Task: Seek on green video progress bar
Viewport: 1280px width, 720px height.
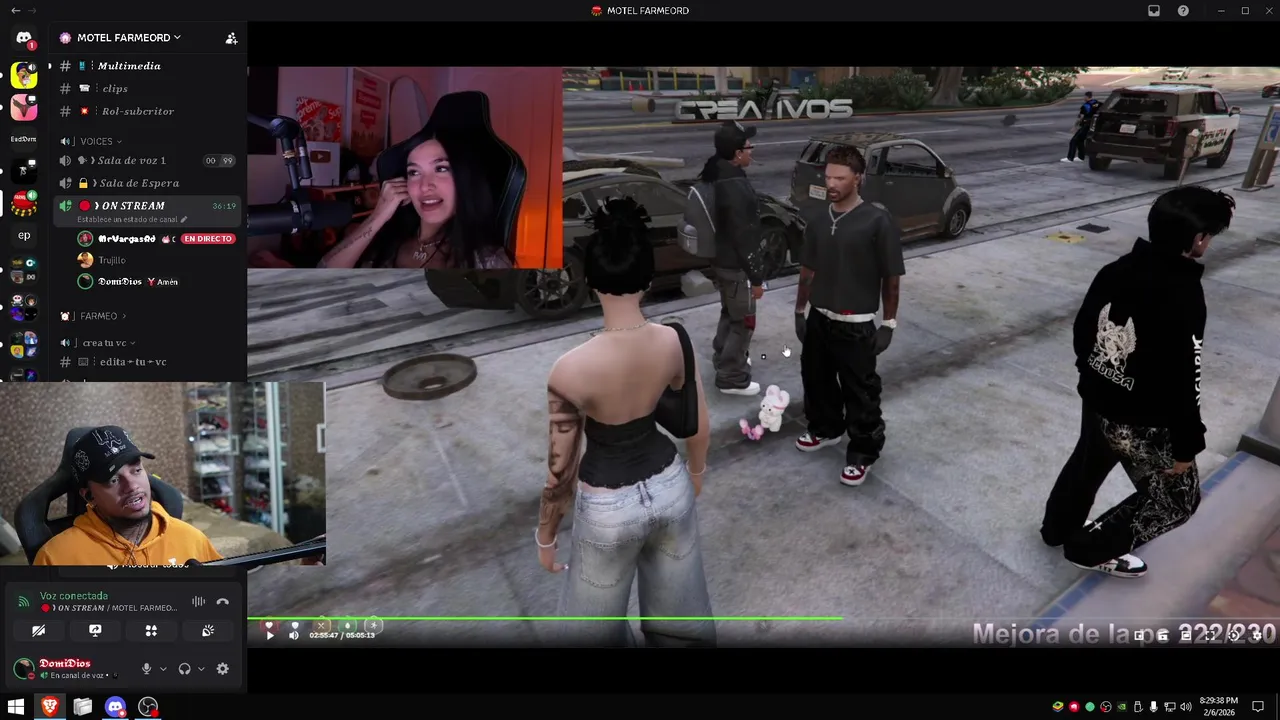Action: [x=545, y=619]
